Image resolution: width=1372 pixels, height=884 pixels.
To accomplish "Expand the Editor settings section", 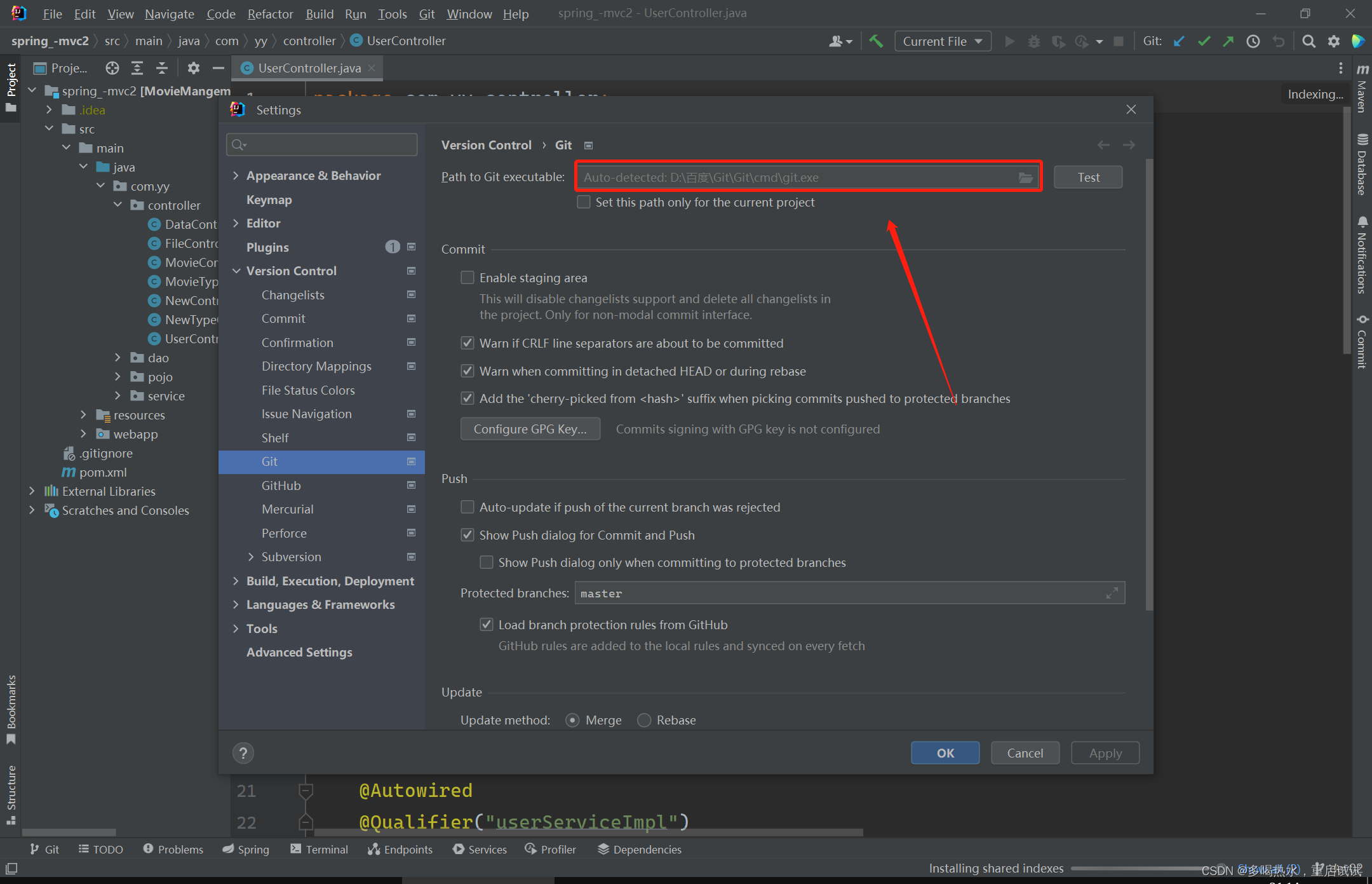I will point(236,223).
